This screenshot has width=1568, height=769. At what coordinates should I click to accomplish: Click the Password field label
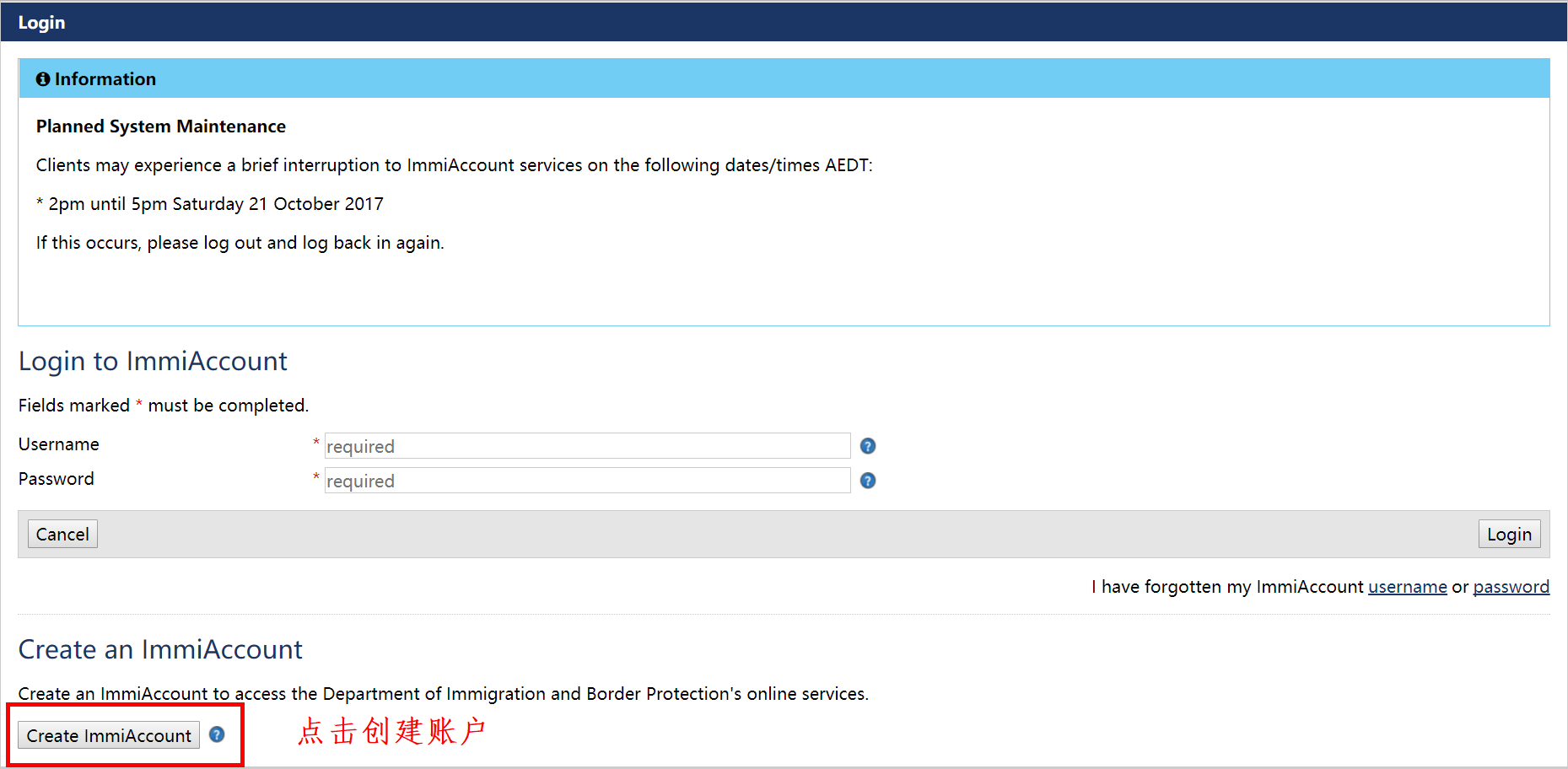pyautogui.click(x=57, y=479)
